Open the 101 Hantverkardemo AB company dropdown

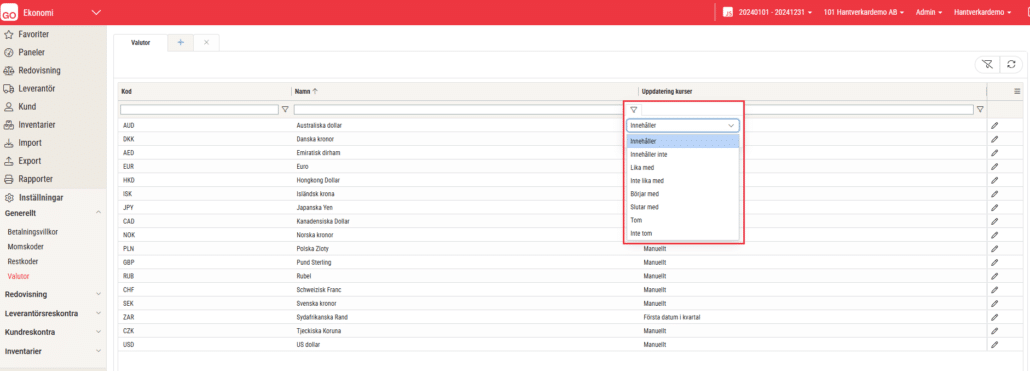pyautogui.click(x=863, y=12)
